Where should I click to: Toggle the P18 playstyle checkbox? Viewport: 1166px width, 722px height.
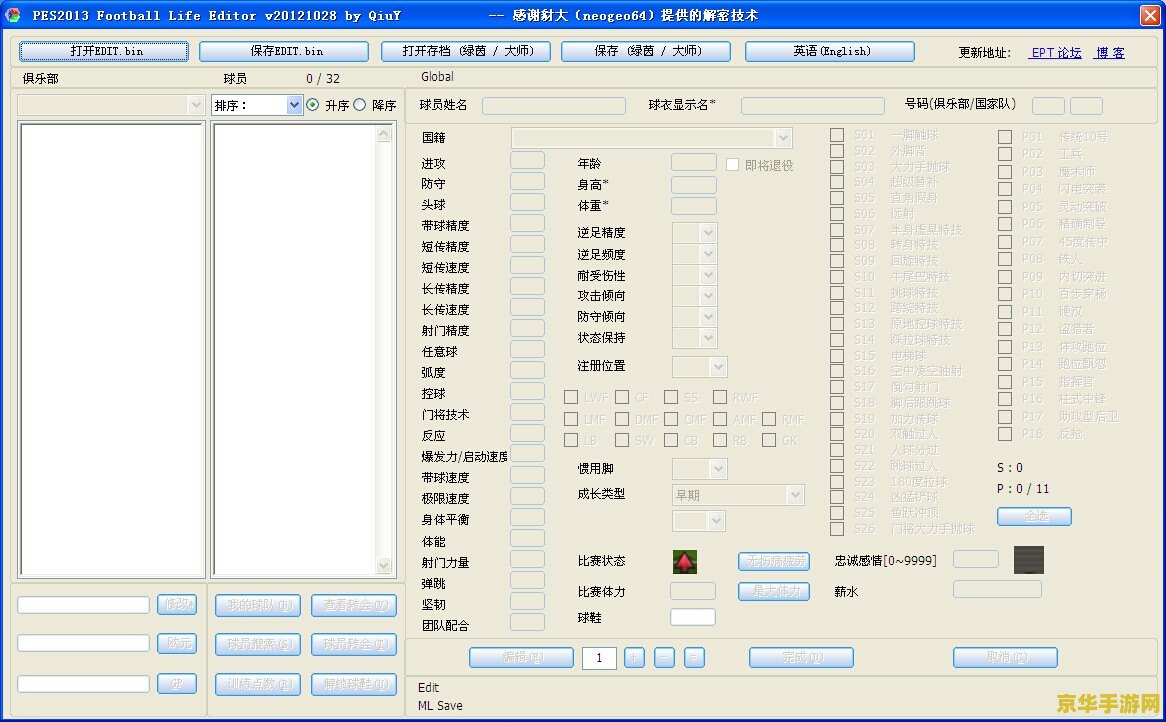(1005, 433)
